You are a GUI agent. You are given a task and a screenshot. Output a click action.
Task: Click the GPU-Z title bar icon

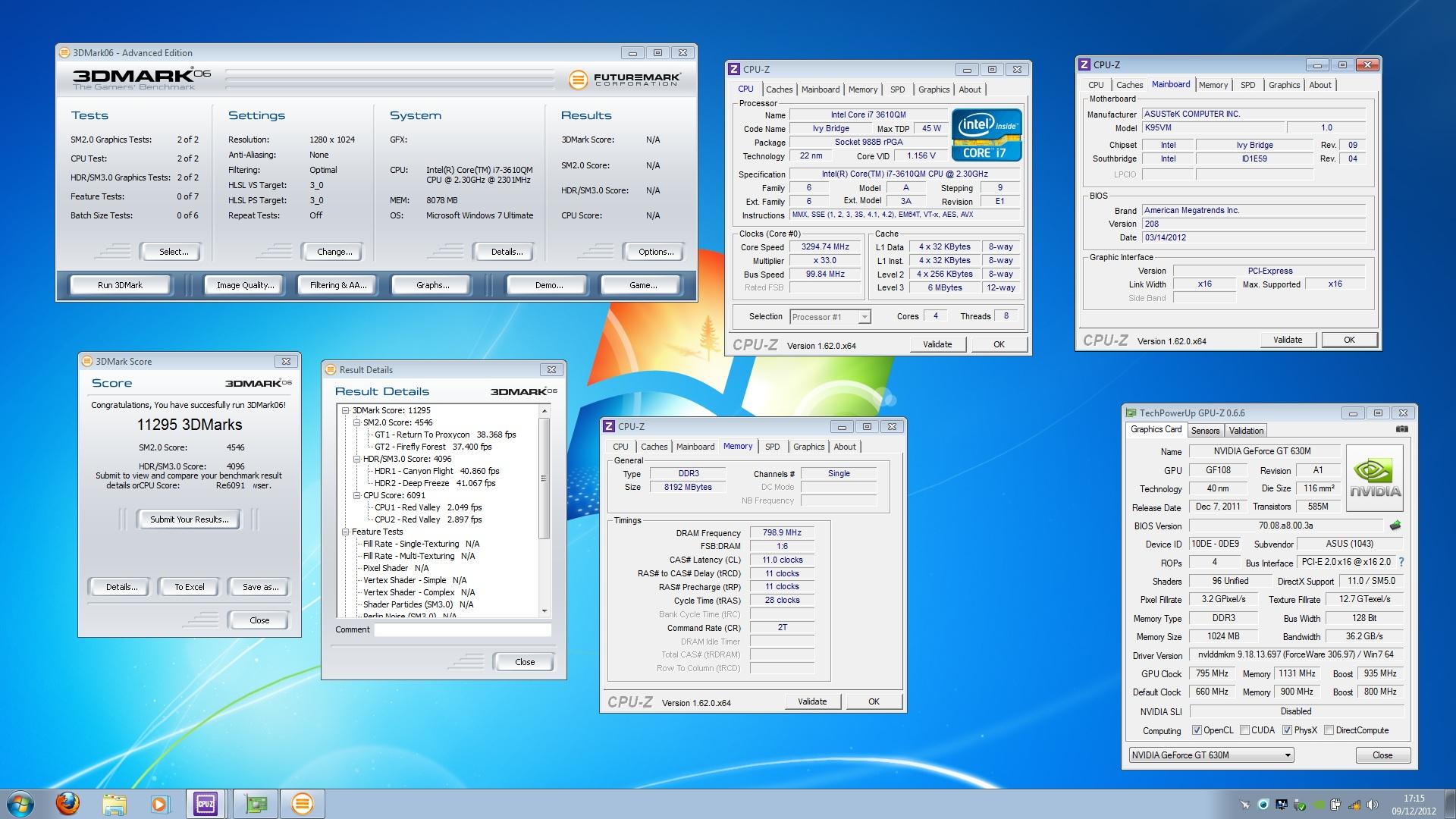coord(1131,413)
